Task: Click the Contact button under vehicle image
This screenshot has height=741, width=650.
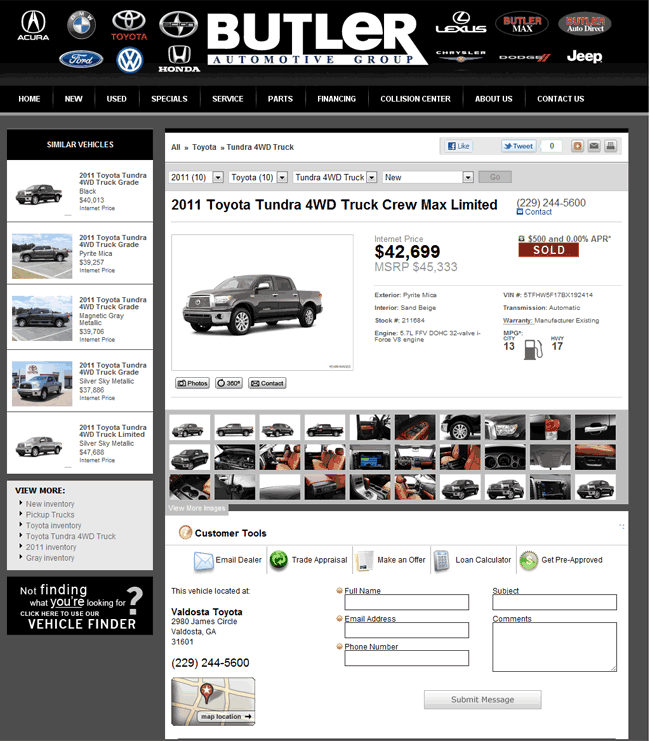Action: 267,383
